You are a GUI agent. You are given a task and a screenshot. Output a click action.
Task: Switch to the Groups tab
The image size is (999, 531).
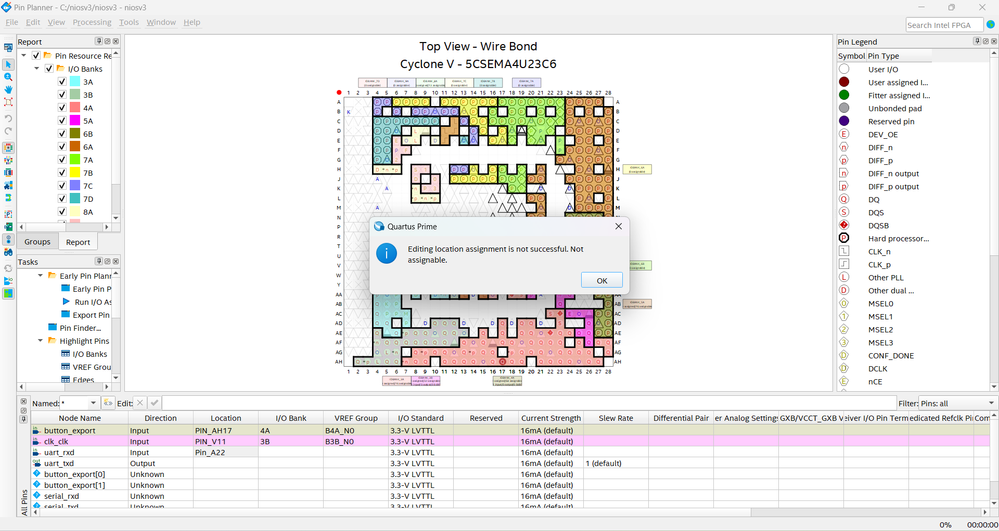pos(38,242)
